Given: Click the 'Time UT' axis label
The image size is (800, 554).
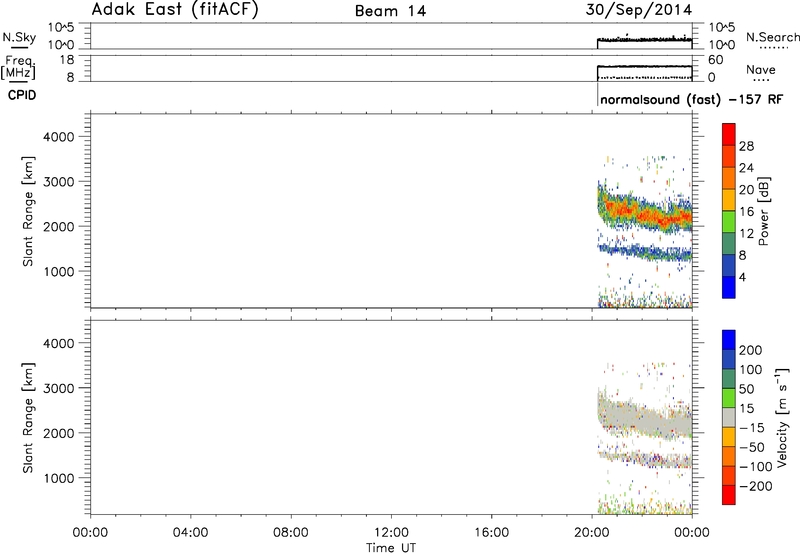Looking at the screenshot, I should [x=391, y=547].
